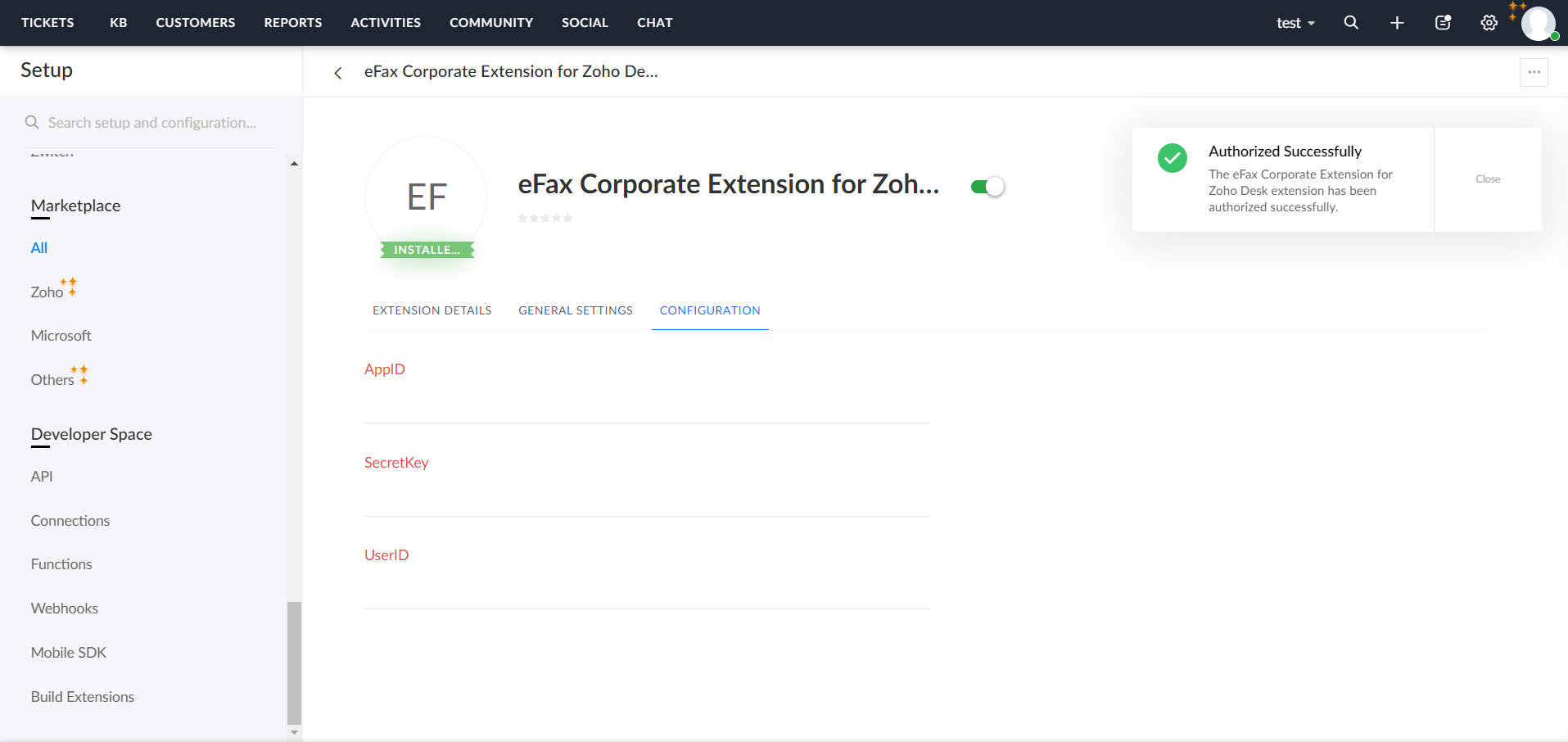Open Webhooks in Developer Space
This screenshot has width=1568, height=742.
65,609
